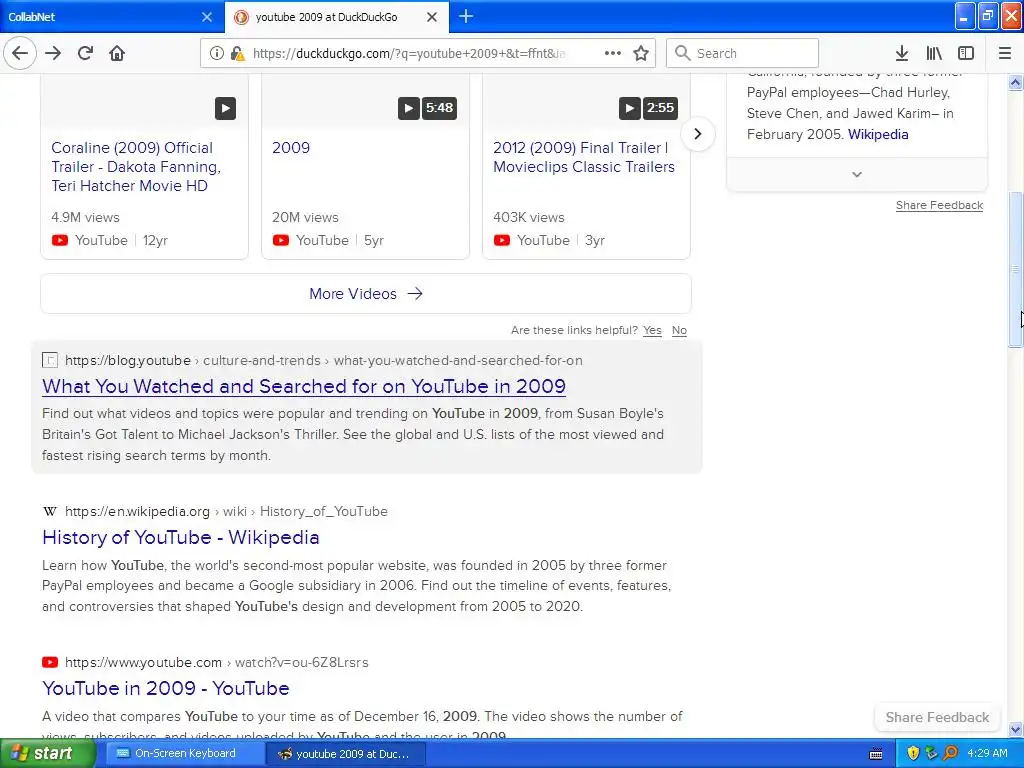
Task: Open YouTube in 2009 - YouTube result
Action: pos(166,688)
